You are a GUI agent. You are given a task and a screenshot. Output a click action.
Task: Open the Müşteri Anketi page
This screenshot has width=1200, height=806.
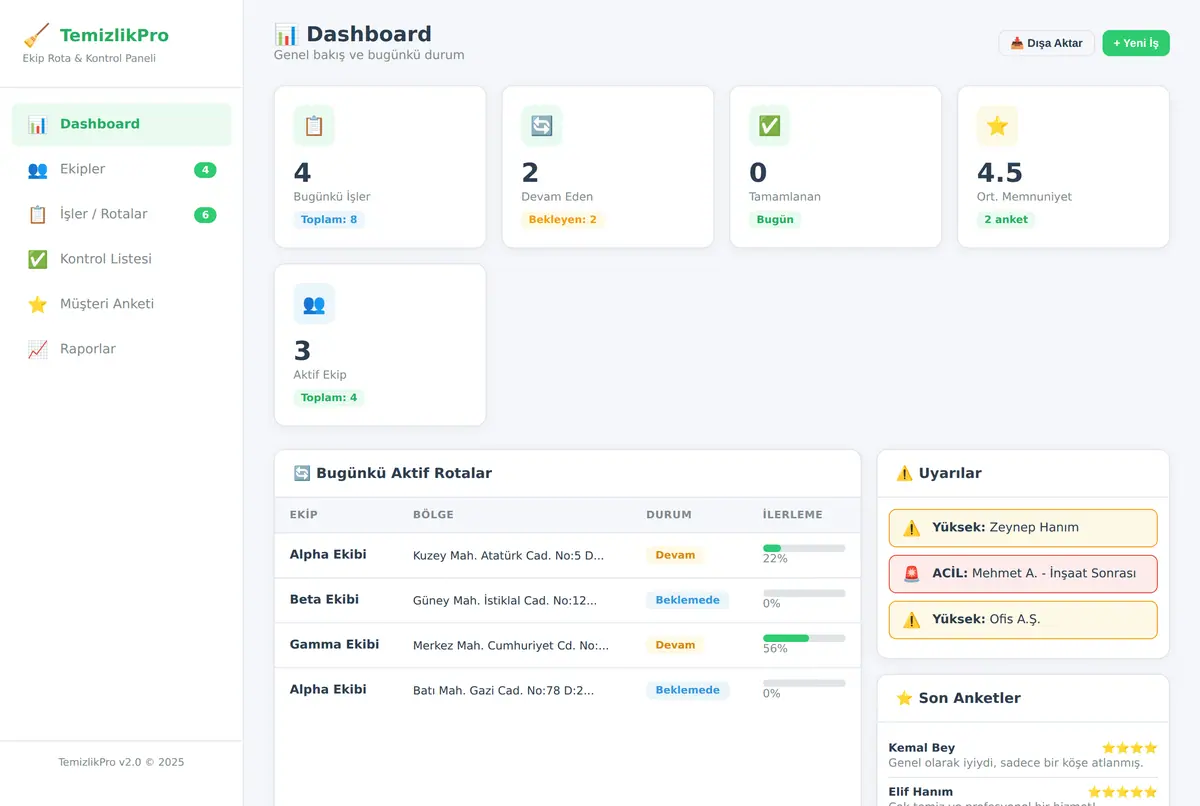pos(122,305)
